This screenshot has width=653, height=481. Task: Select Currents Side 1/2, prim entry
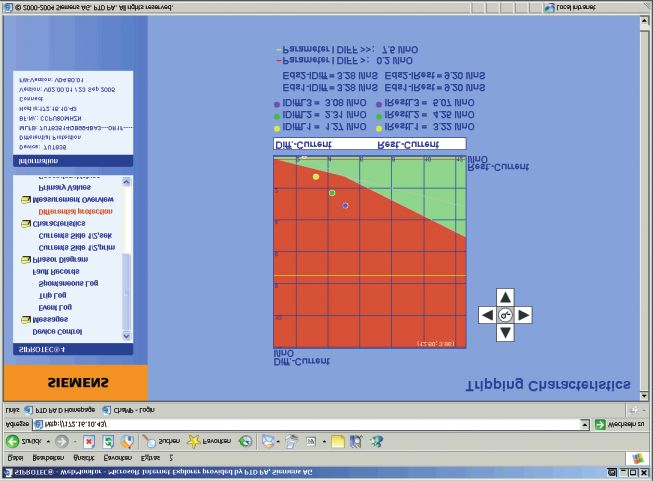77,248
